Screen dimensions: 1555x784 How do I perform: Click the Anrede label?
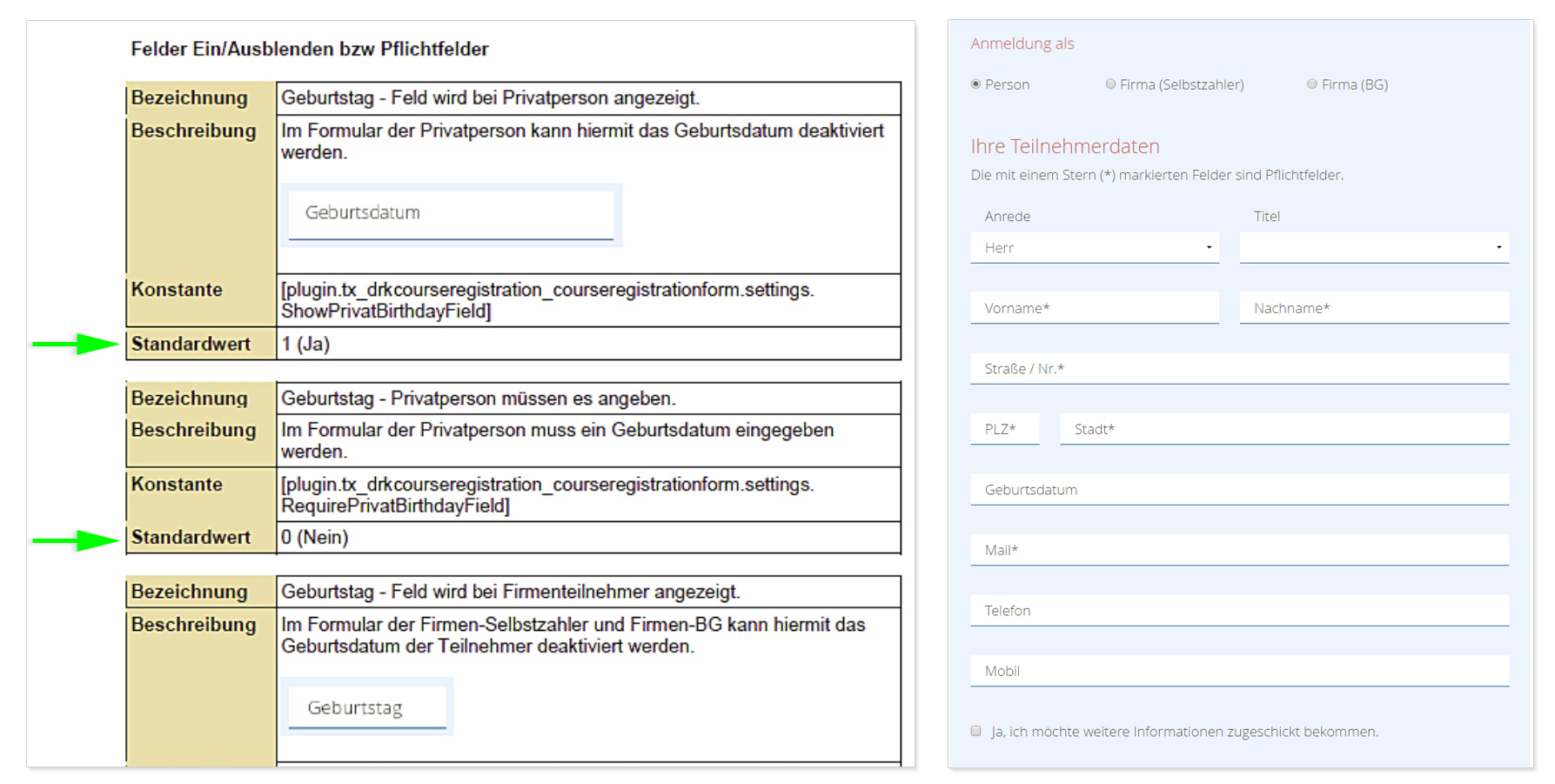(x=1008, y=216)
